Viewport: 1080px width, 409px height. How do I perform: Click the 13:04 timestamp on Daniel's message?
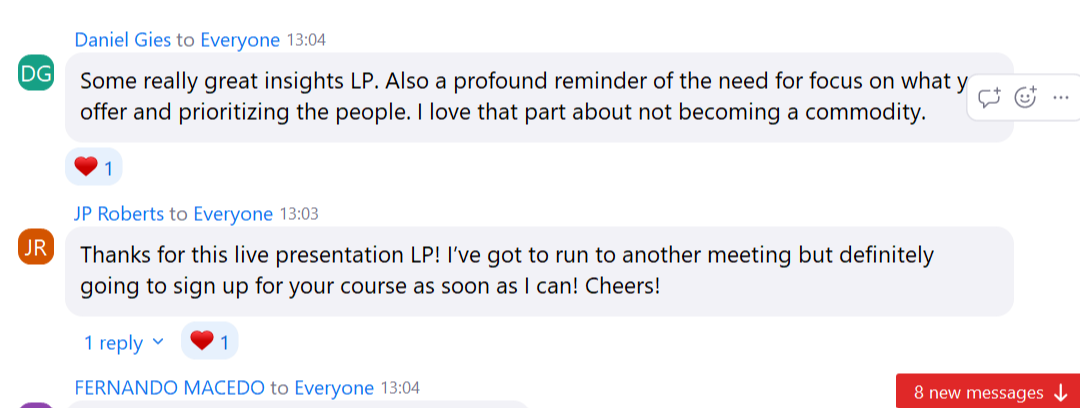pos(306,40)
